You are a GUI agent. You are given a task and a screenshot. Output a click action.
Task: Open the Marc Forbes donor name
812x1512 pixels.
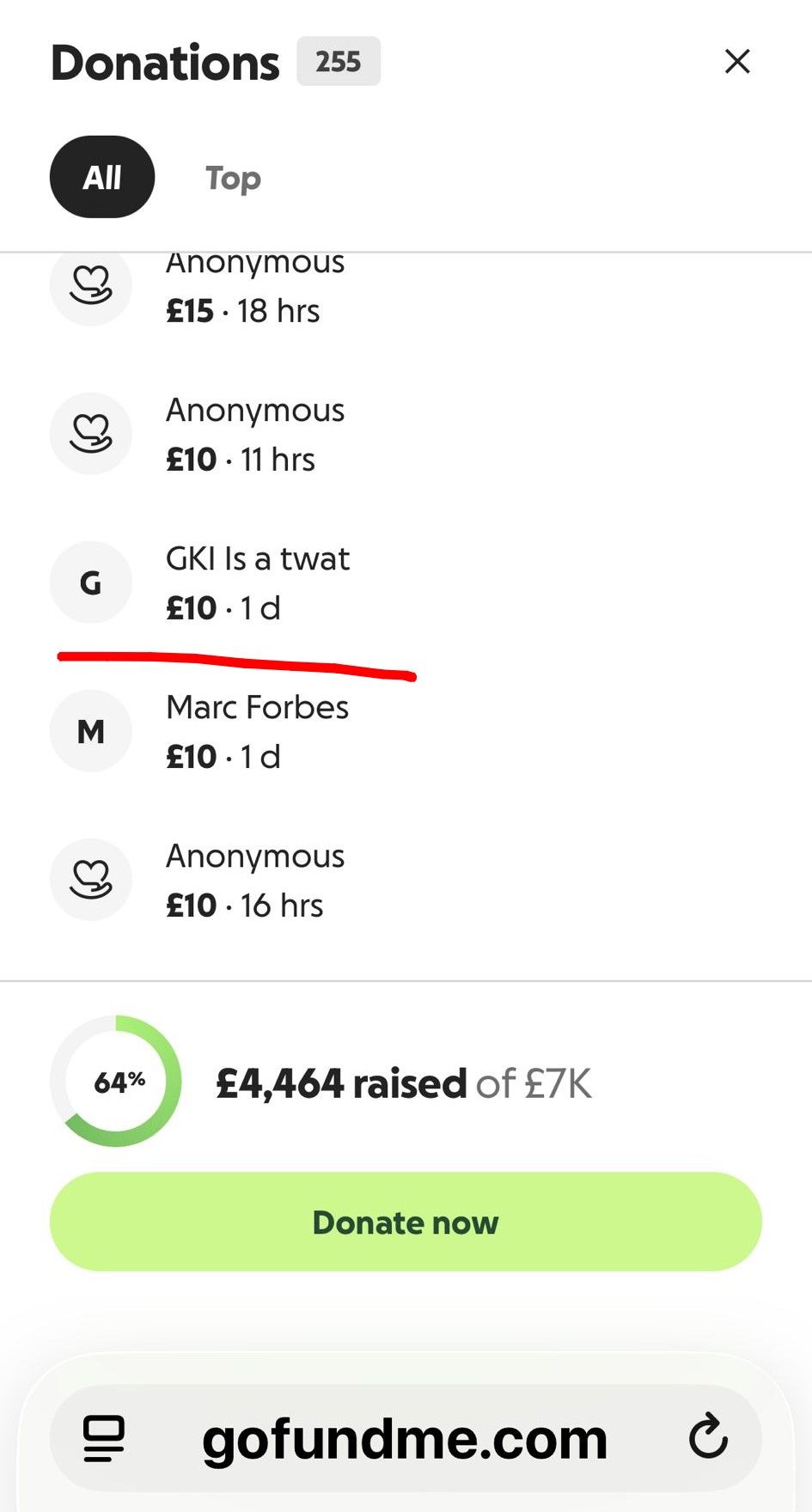point(257,708)
